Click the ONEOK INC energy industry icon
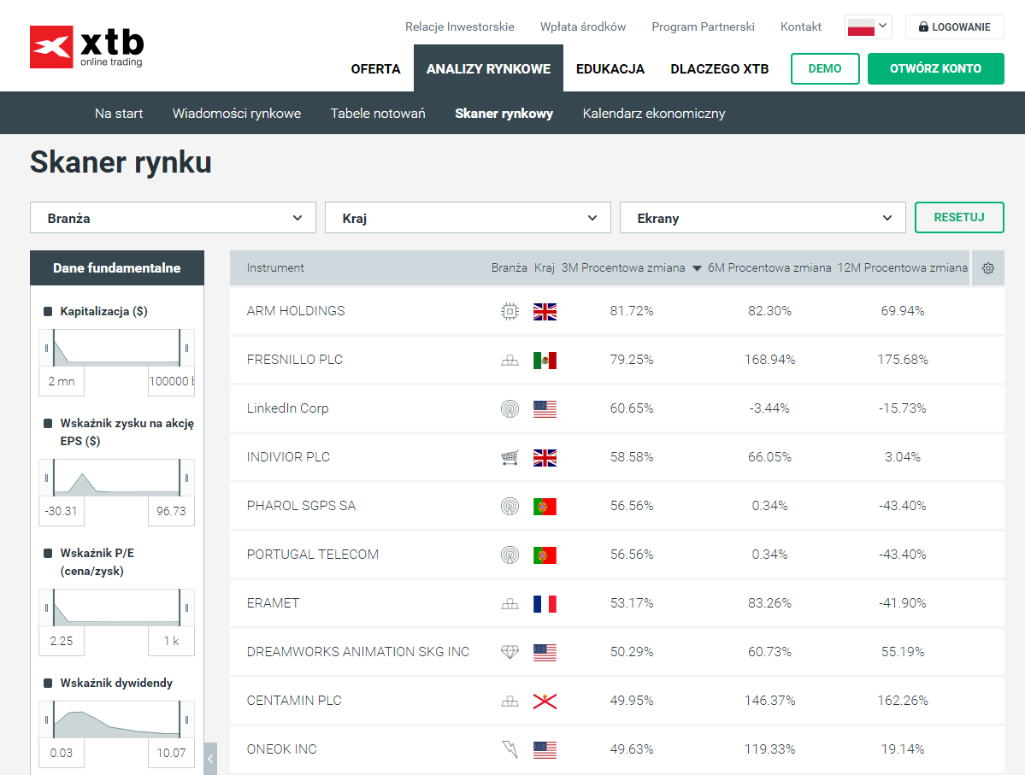The width and height of the screenshot is (1025, 775). pyautogui.click(x=510, y=749)
